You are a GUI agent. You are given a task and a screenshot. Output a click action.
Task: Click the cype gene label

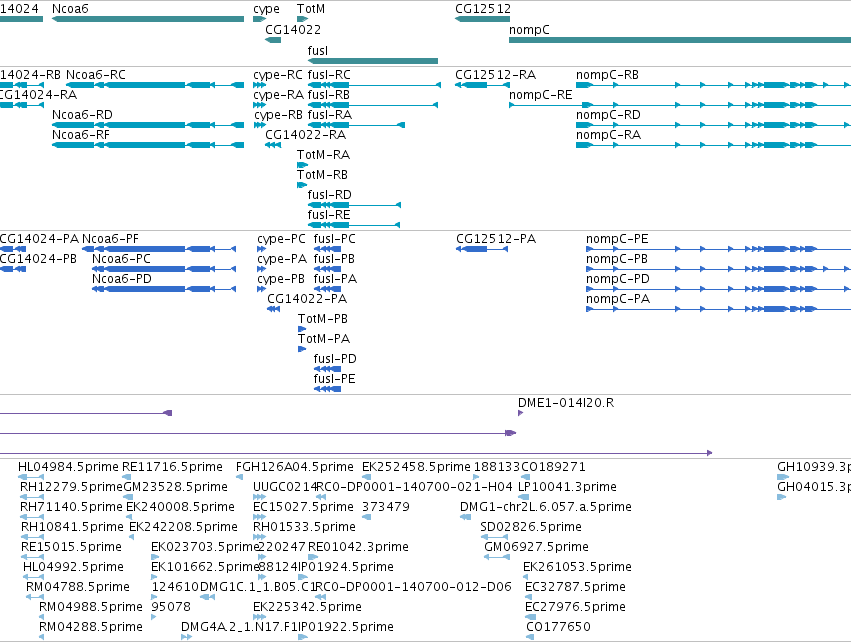click(266, 9)
